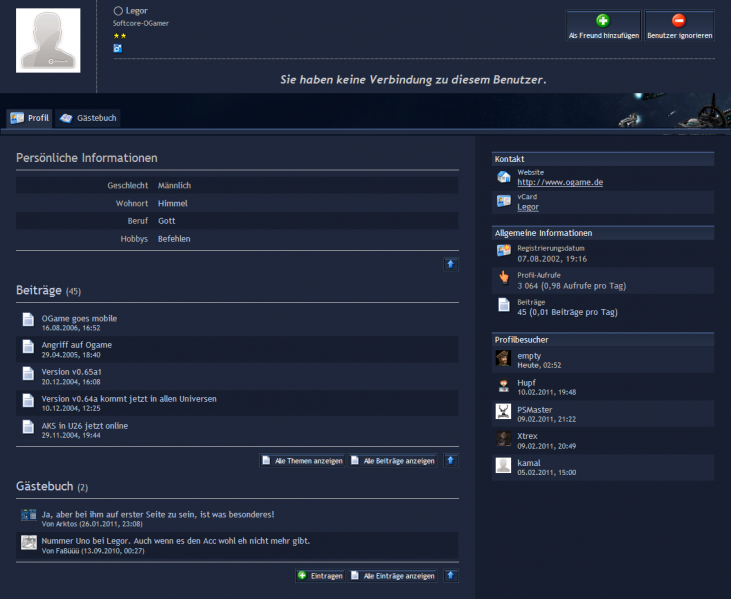Click document icon beside 'Version v0.65a1'

pyautogui.click(x=28, y=373)
